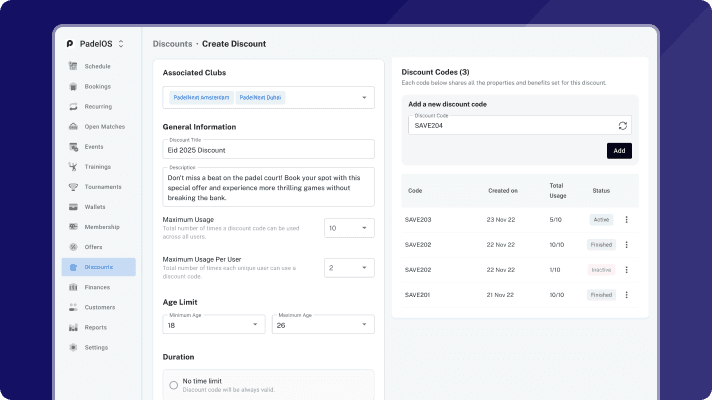Viewport: 712px width, 400px height.
Task: Click the 21 Nov 22 date cell
Action: (500, 295)
